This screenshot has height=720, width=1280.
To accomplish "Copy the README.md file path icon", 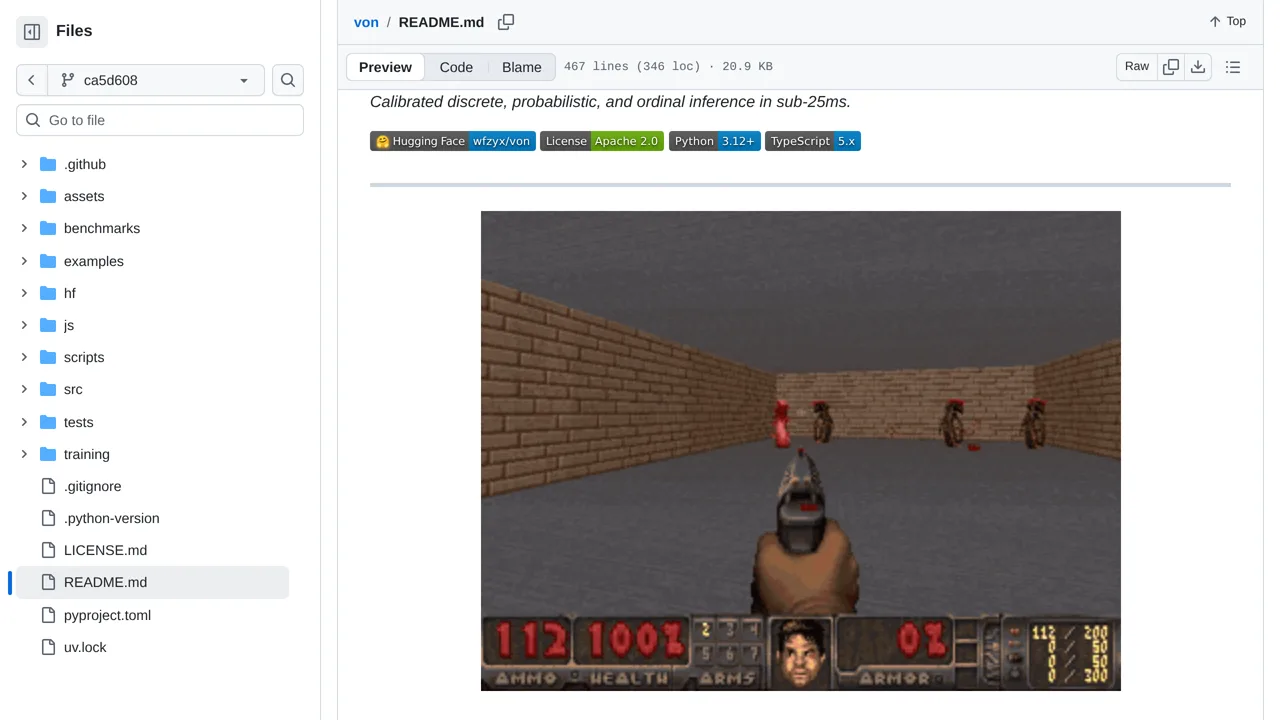I will click(506, 22).
